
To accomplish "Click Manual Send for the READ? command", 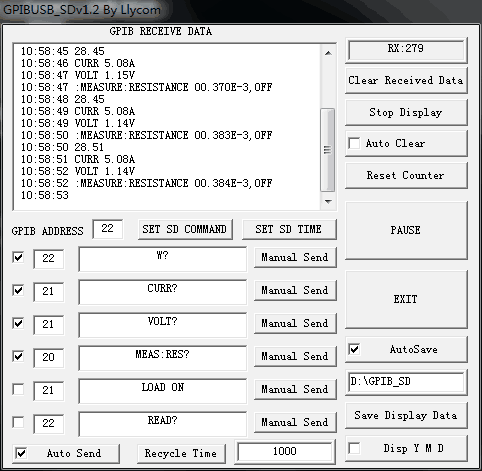I will pyautogui.click(x=295, y=422).
